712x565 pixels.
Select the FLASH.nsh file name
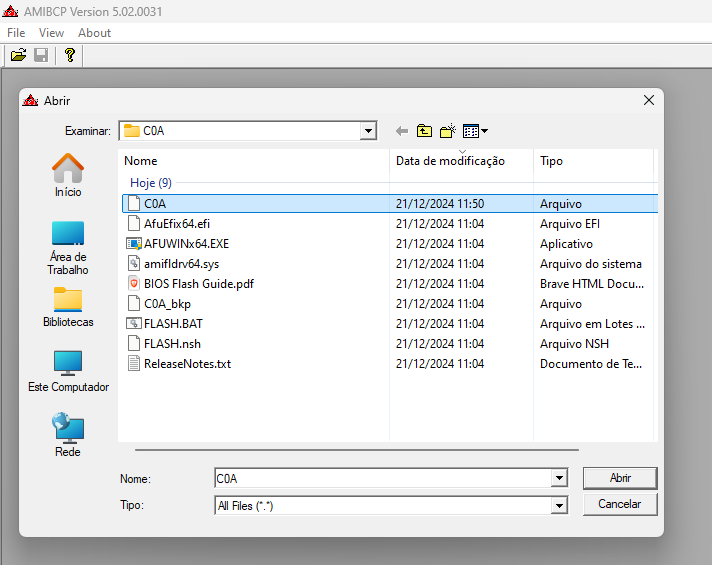point(173,343)
